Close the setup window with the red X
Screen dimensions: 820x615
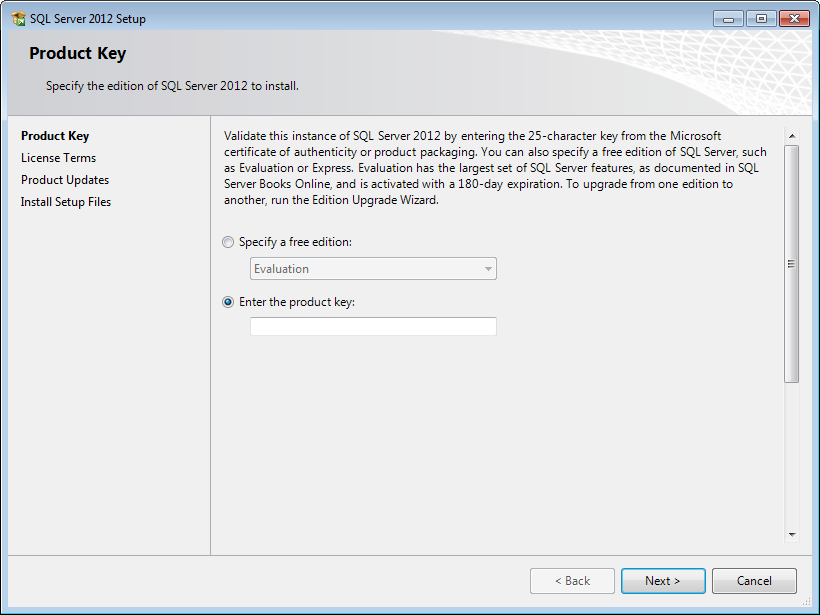coord(794,18)
